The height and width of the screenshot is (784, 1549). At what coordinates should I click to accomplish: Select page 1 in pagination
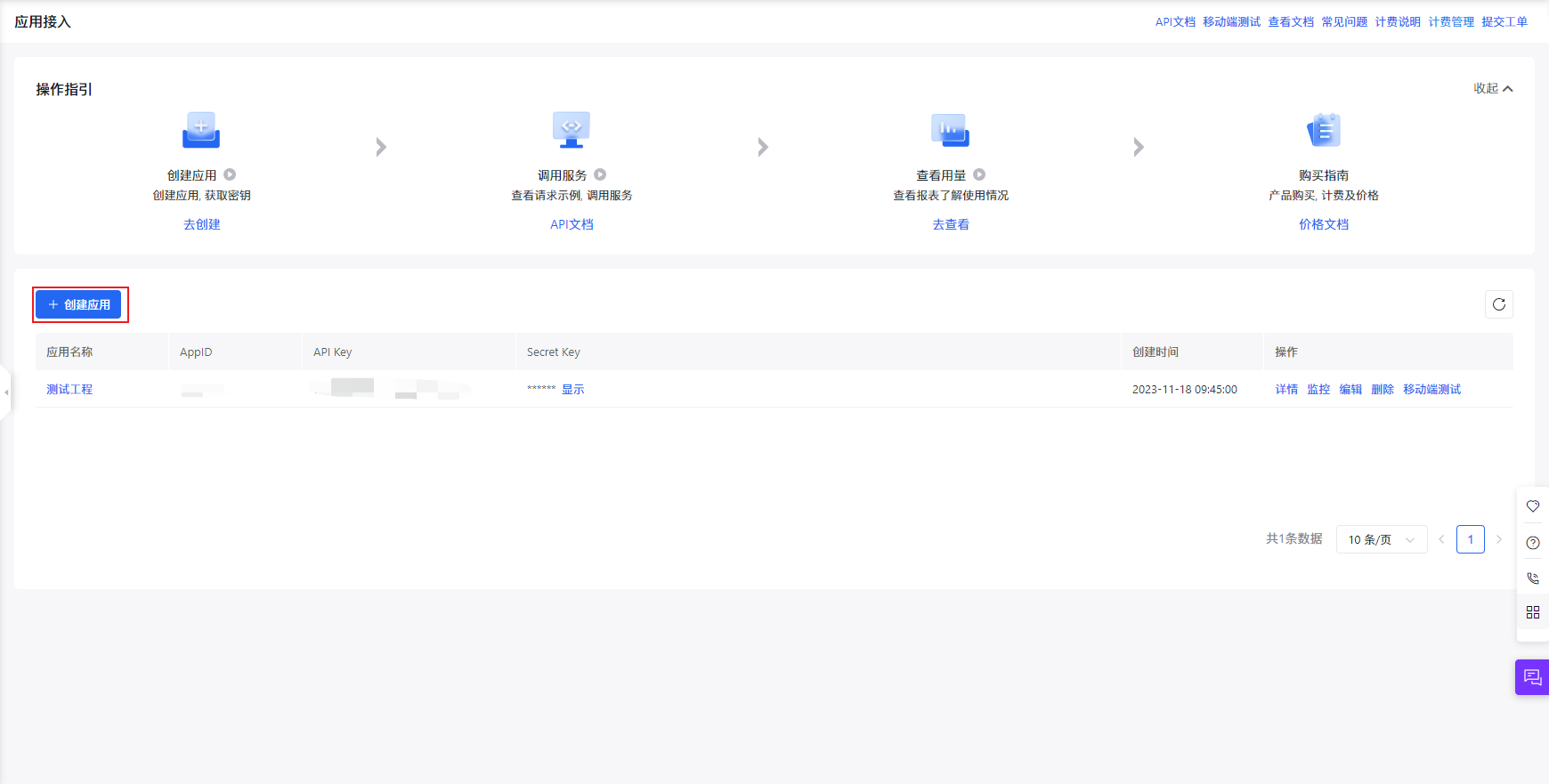1471,539
